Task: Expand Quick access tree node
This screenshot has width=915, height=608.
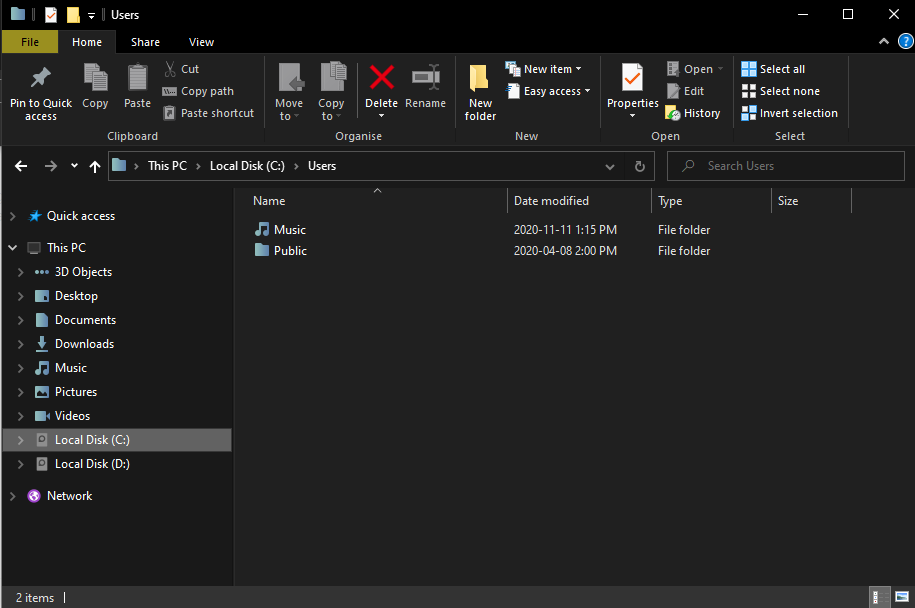Action: (13, 216)
